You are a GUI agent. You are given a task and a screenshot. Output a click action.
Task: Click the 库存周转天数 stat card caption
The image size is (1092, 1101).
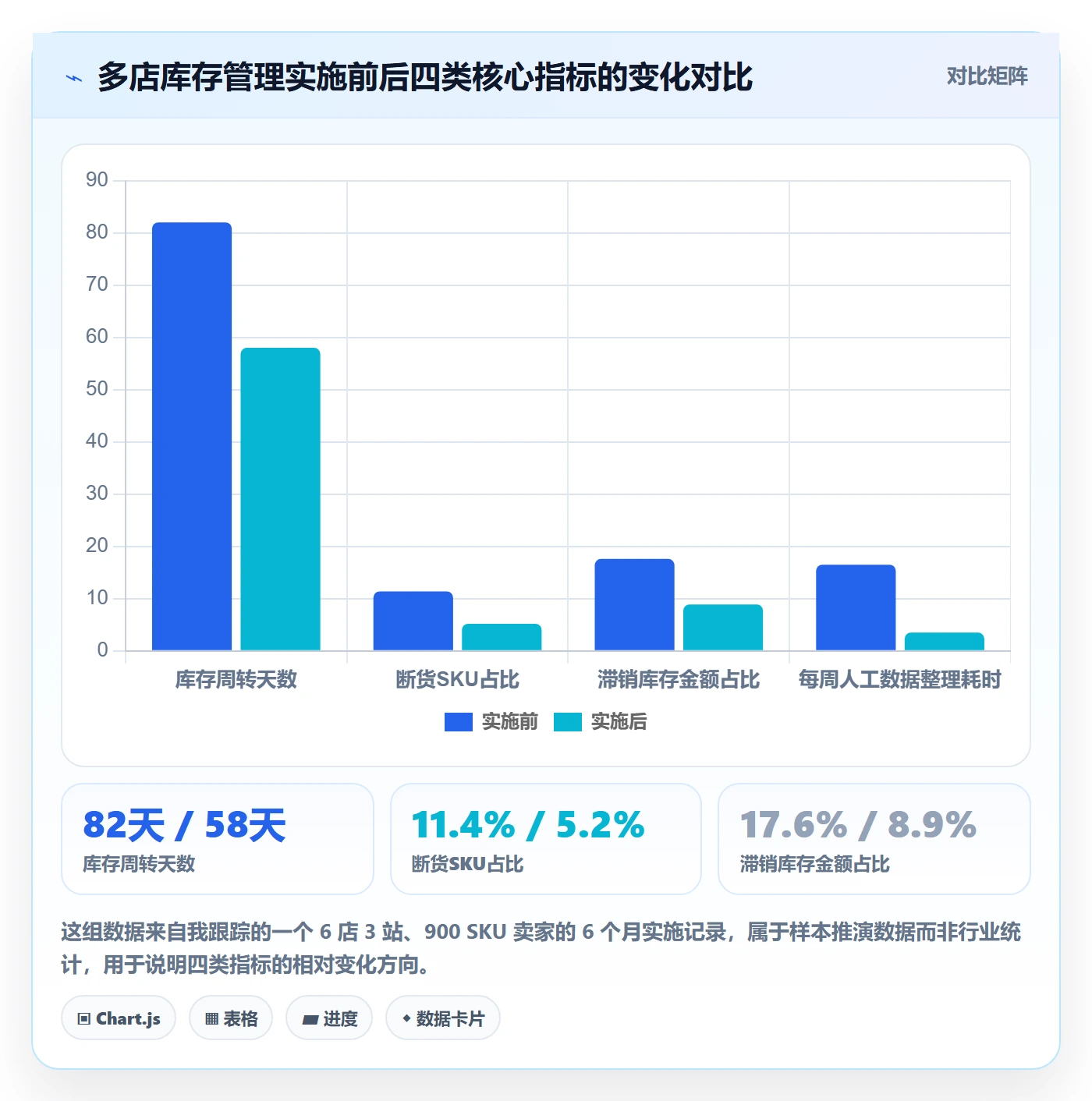tap(139, 864)
